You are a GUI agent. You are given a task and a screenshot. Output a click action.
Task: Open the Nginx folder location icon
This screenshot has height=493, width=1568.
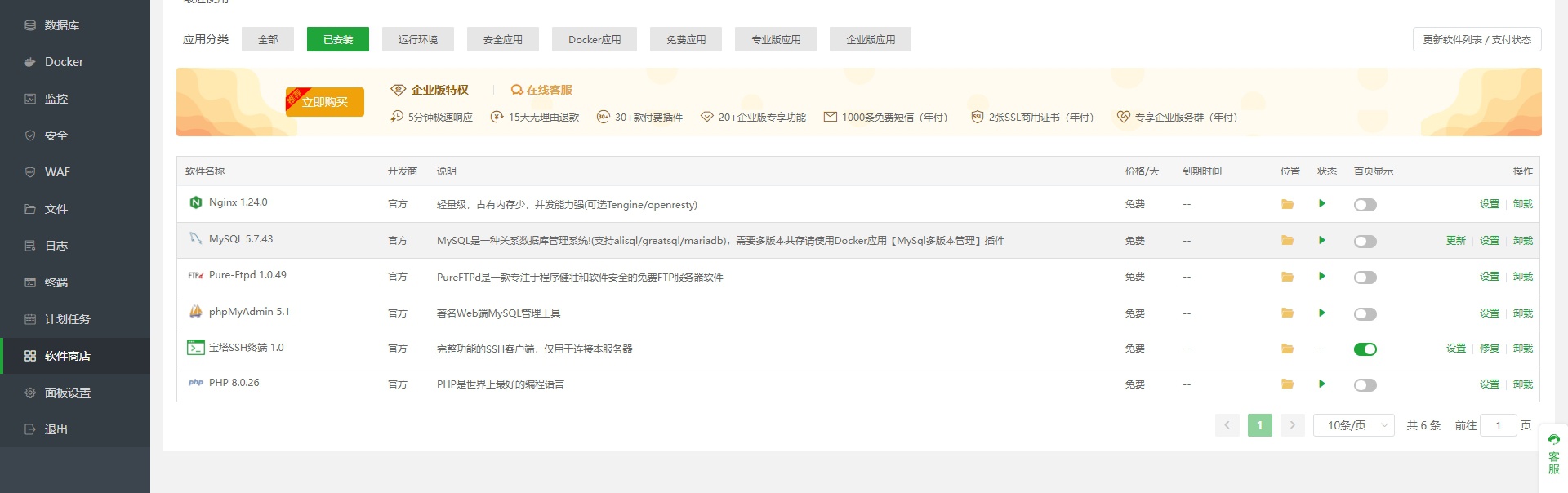1287,204
